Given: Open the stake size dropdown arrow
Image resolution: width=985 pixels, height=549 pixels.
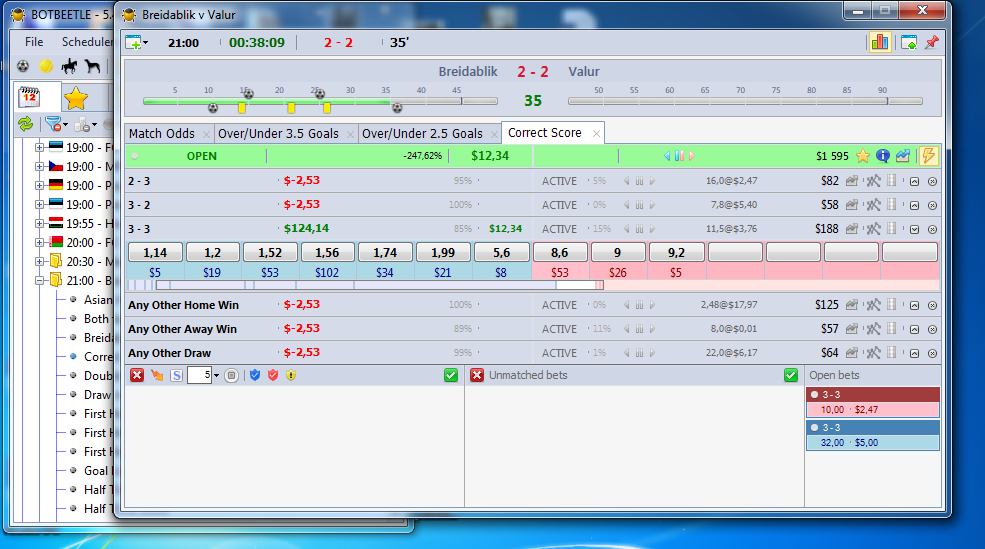Looking at the screenshot, I should 216,376.
